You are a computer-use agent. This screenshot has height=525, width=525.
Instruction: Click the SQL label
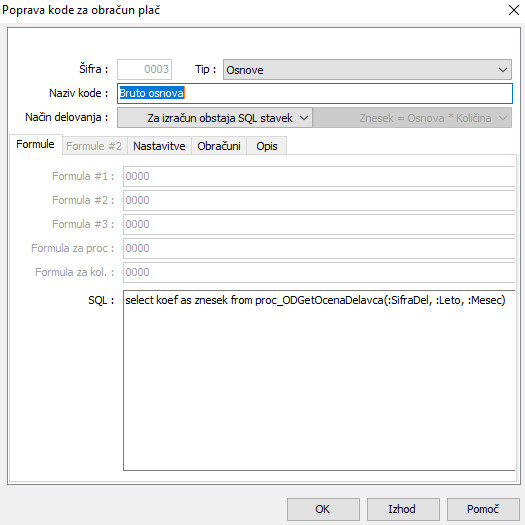(101, 300)
